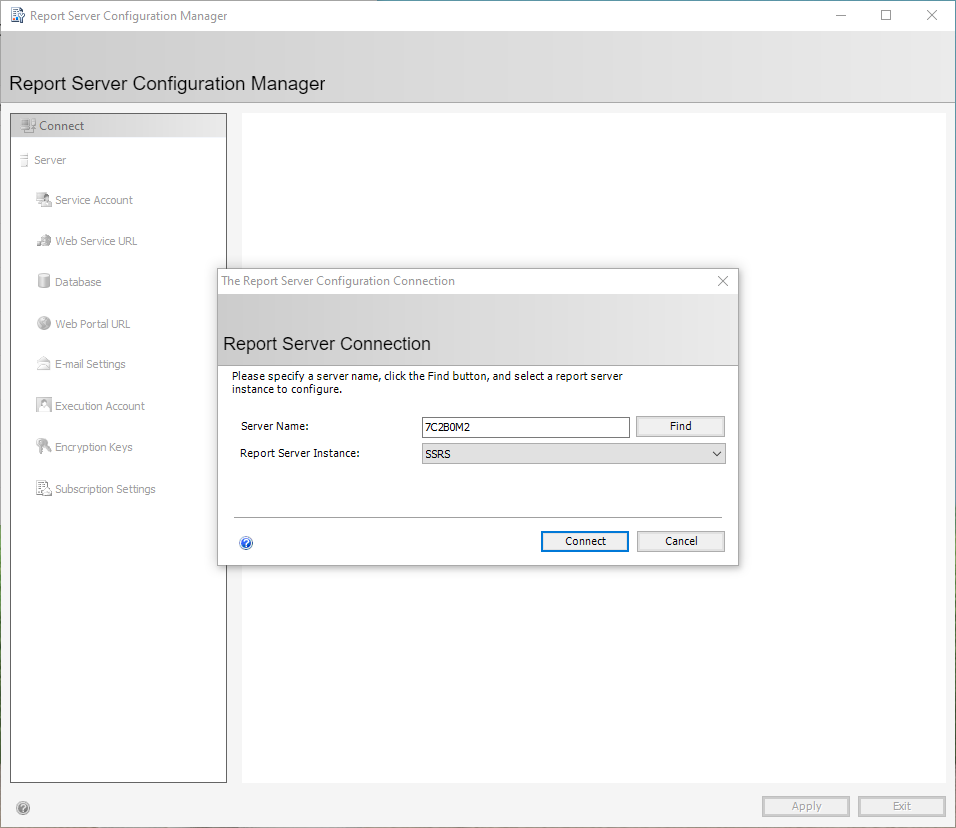
Task: Click the Subscription Settings icon
Action: click(43, 489)
